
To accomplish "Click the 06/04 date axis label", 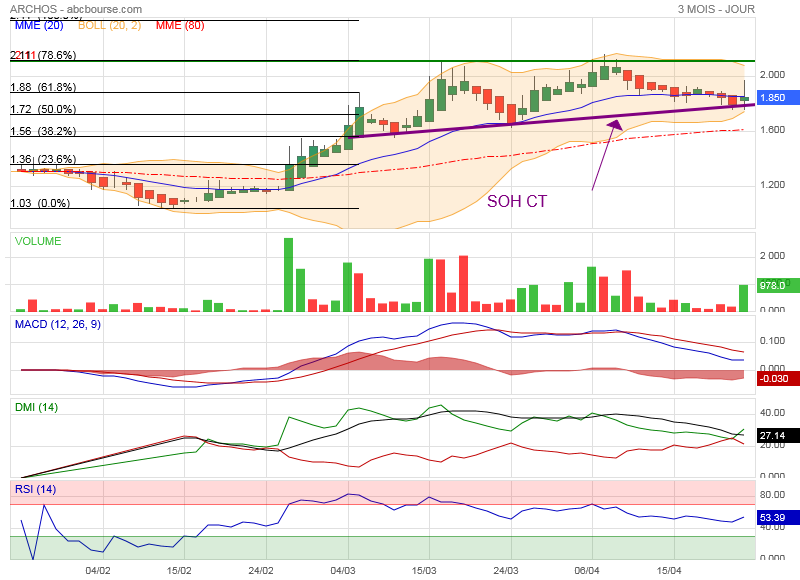I will click(587, 570).
